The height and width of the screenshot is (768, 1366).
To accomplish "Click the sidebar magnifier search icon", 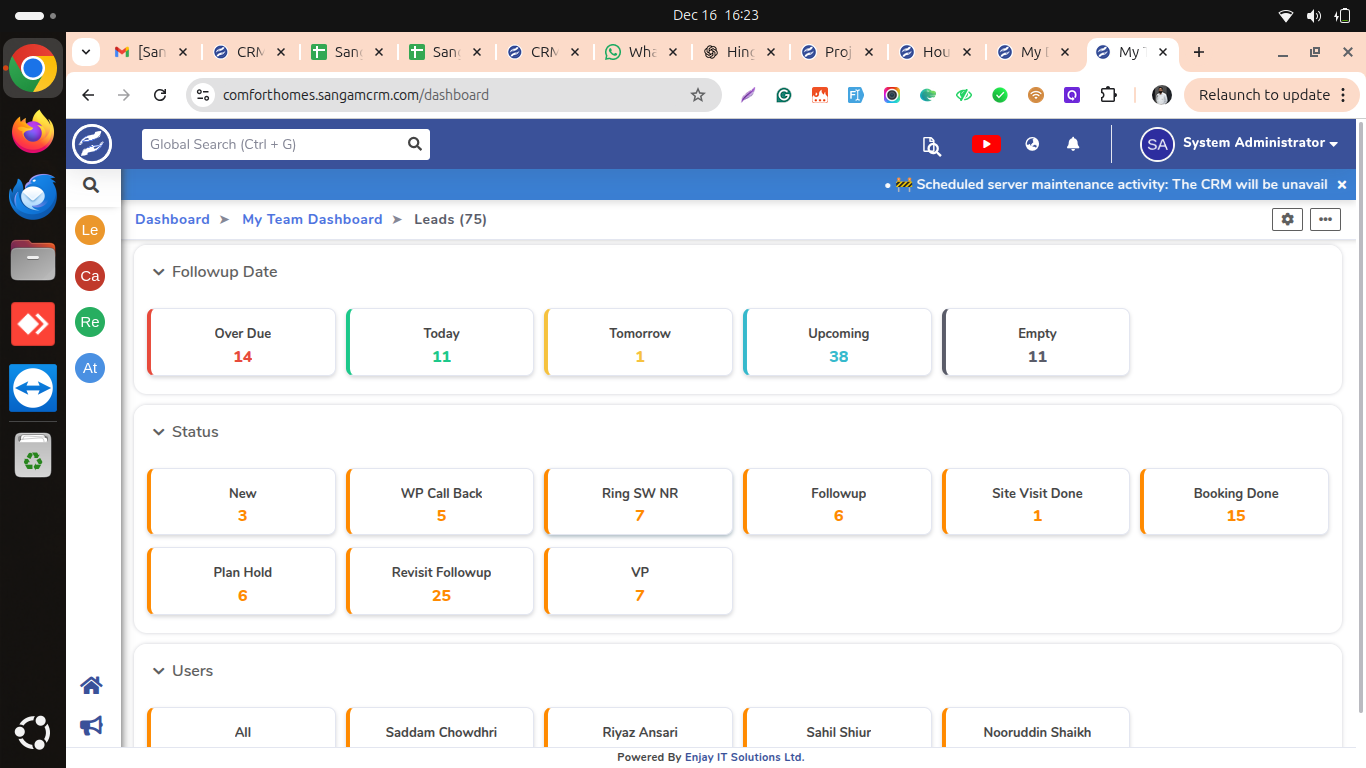I will coord(91,185).
